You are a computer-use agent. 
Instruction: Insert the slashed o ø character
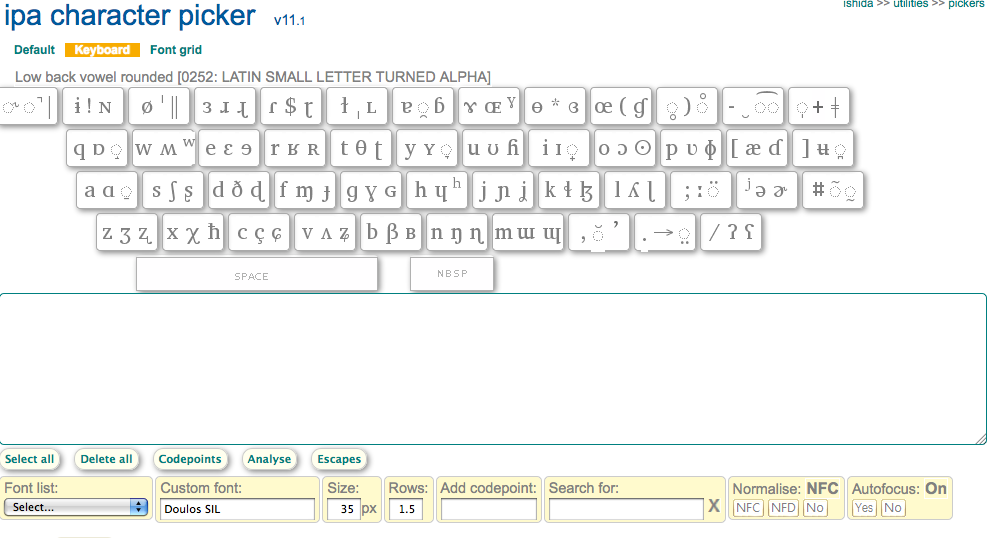click(146, 107)
